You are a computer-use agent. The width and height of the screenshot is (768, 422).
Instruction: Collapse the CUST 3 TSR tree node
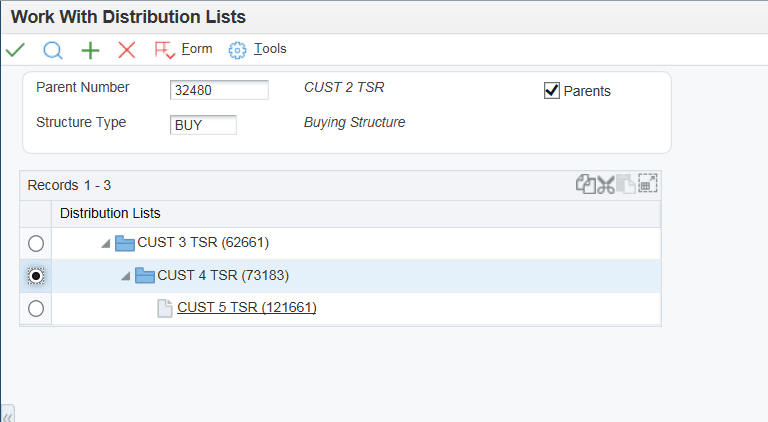pos(104,243)
